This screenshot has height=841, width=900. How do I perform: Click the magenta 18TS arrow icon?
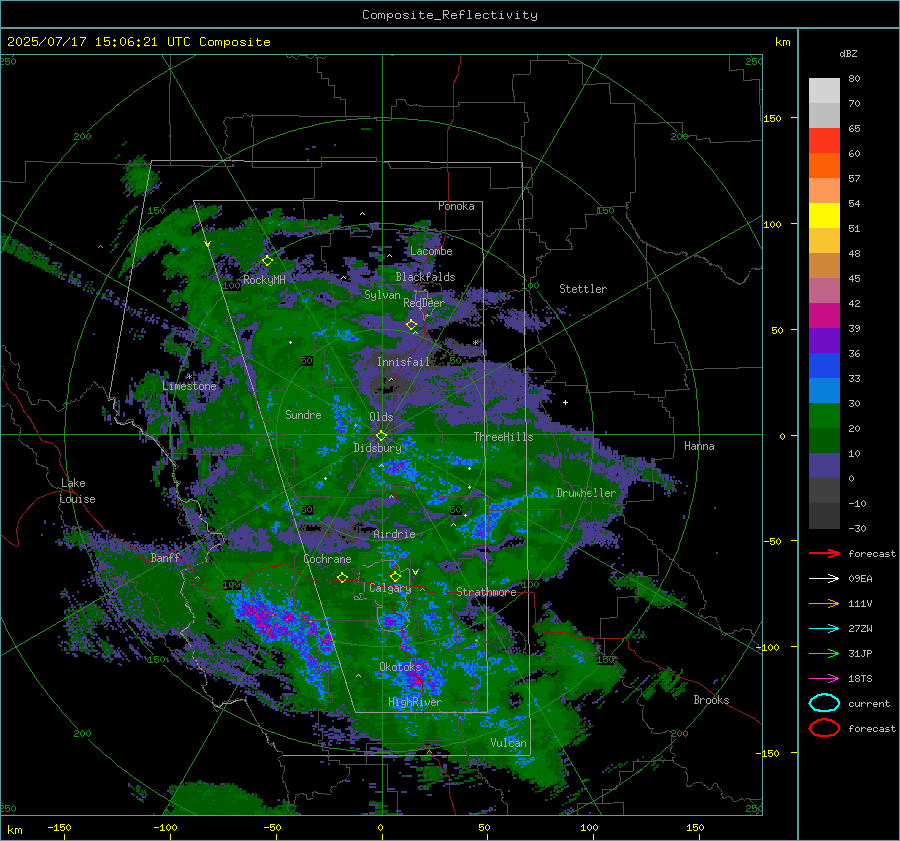click(824, 679)
